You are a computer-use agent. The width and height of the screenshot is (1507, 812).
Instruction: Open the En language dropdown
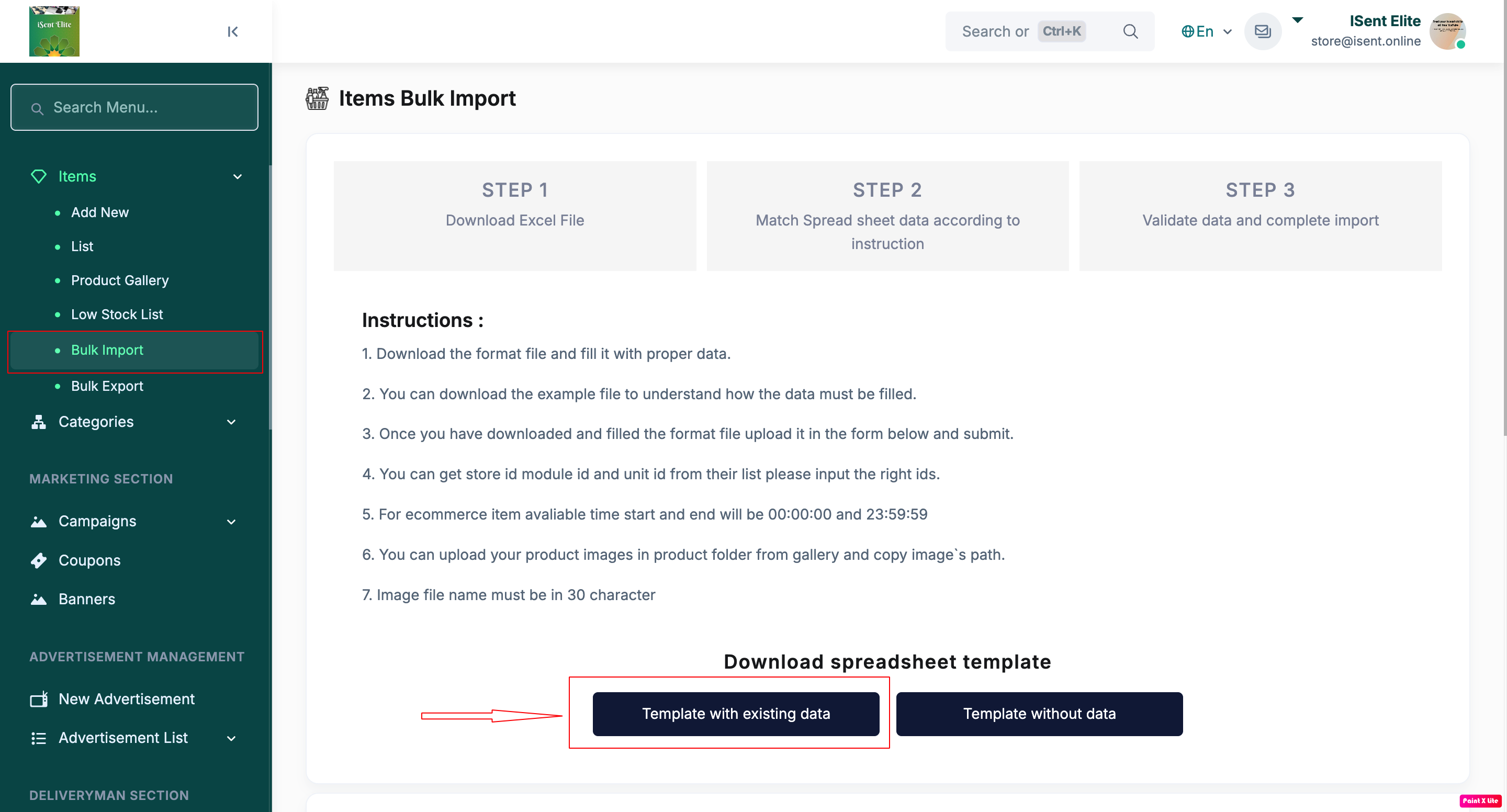[1206, 31]
